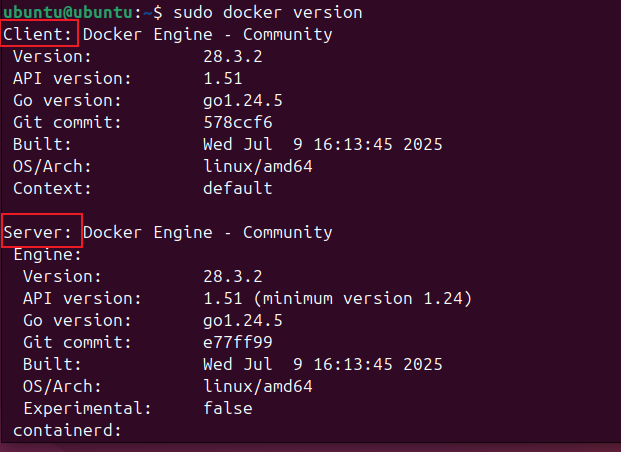Click the 'Server:' label
The height and width of the screenshot is (452, 621).
point(38,233)
